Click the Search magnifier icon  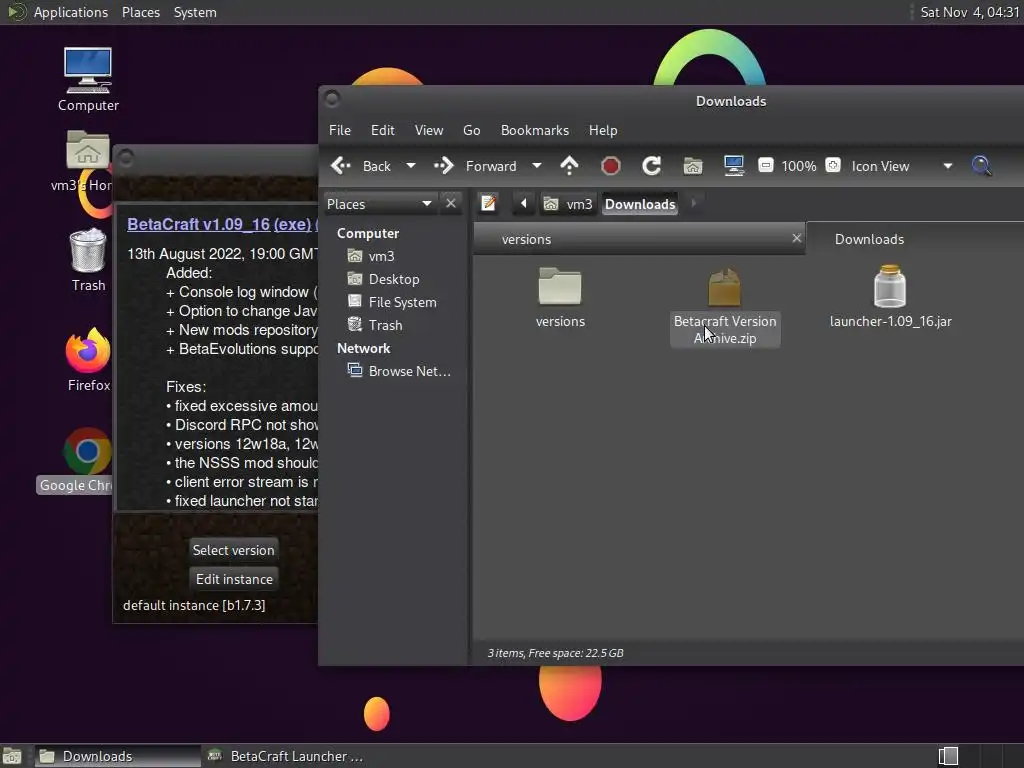click(x=981, y=166)
